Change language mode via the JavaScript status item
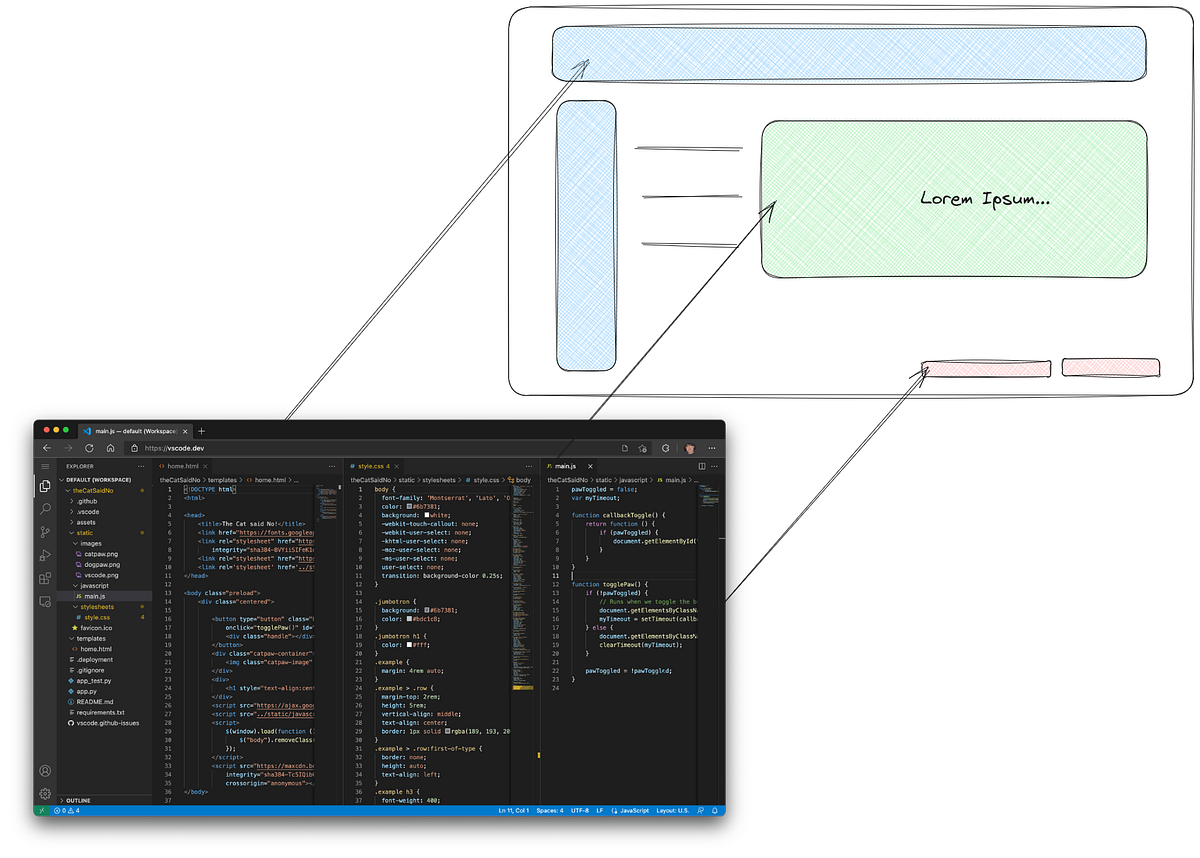Screen dimensions: 1200x858 pos(628,811)
